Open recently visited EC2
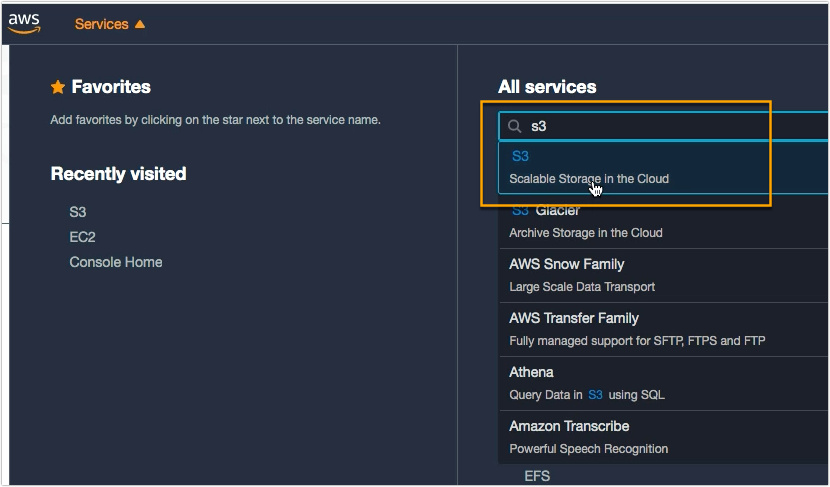 click(x=82, y=237)
